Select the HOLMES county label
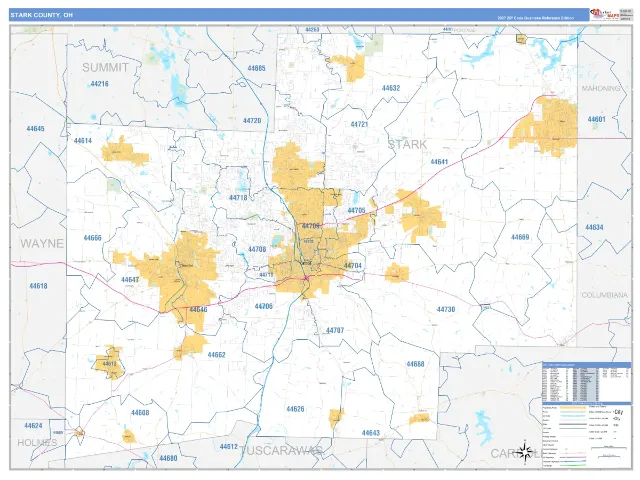Viewport: 640px width, 480px height. [37, 442]
